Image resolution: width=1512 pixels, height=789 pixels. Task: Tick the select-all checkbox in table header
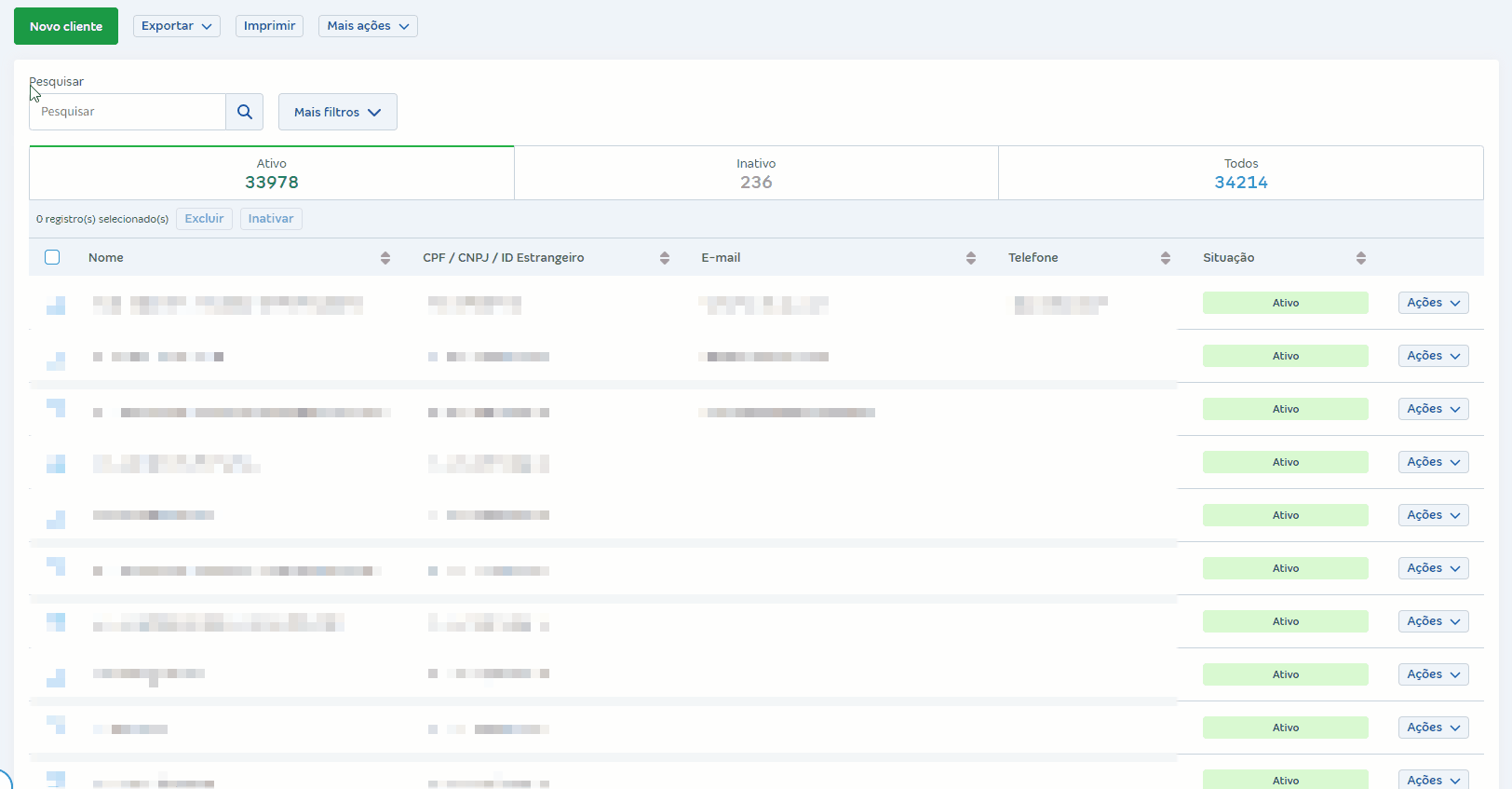click(x=52, y=257)
